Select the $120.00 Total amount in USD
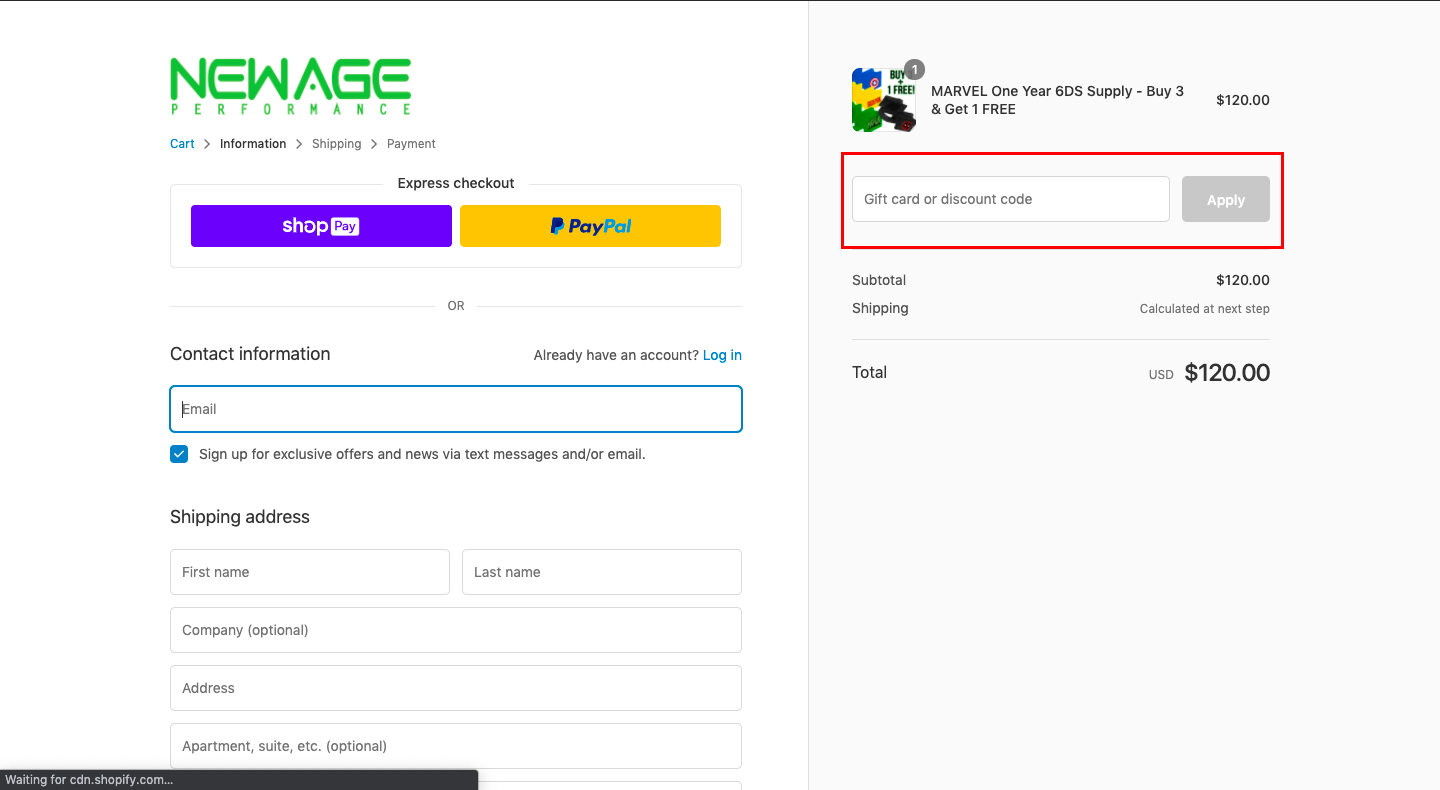Viewport: 1440px width, 790px height. (1227, 373)
